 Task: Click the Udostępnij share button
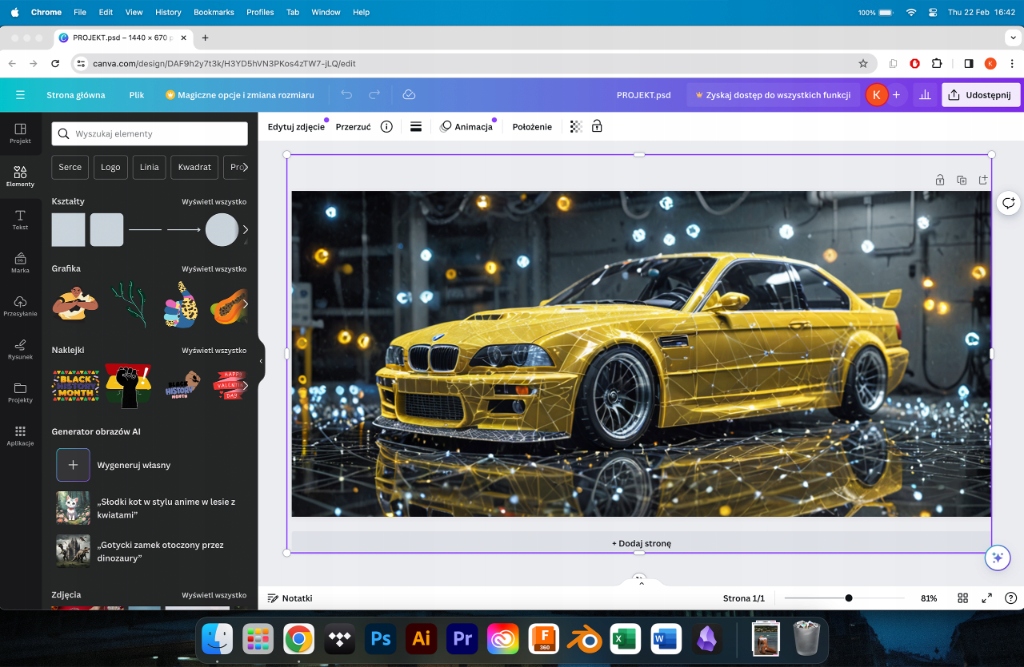coord(980,95)
